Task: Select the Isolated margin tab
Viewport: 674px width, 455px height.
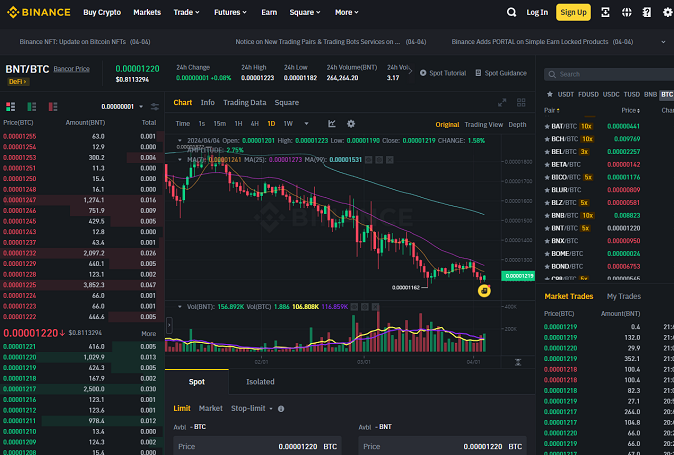Action: click(260, 382)
